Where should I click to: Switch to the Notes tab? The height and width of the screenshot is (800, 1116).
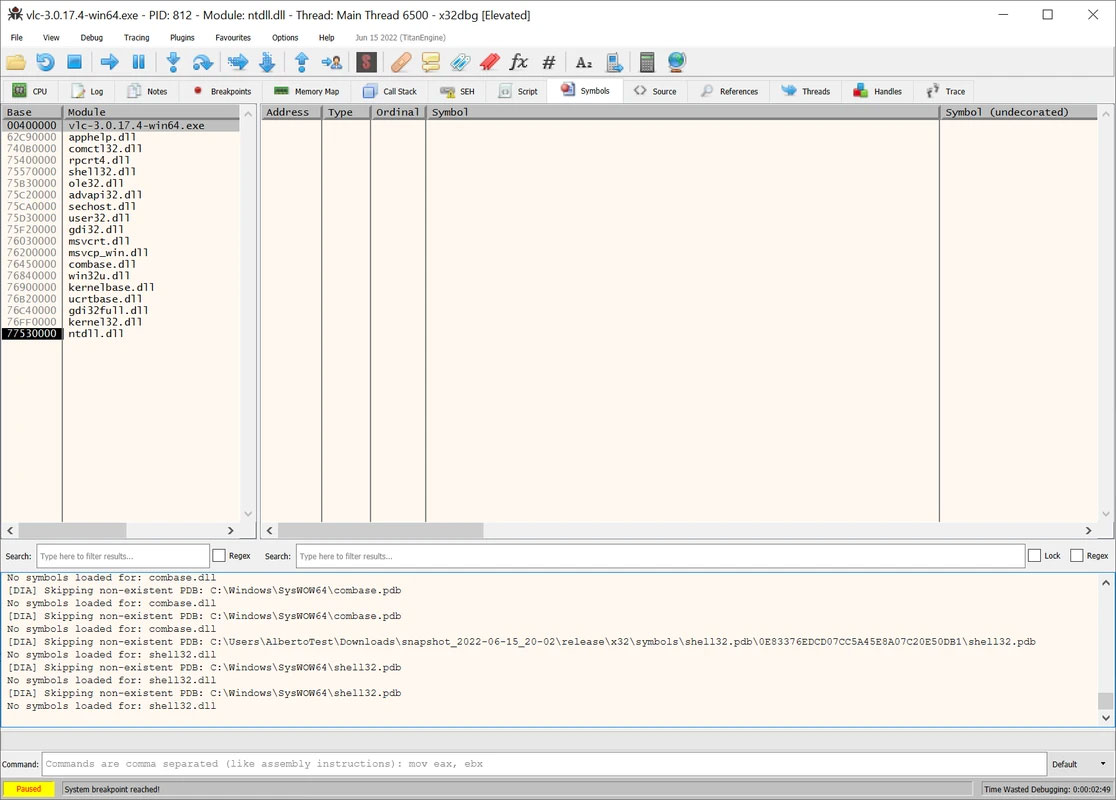click(147, 91)
